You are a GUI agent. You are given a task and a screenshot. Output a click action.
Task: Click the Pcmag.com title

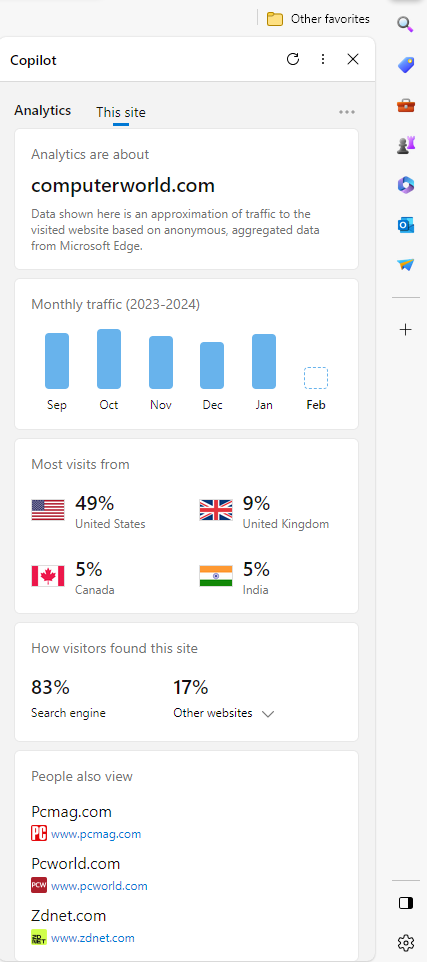[x=71, y=812]
